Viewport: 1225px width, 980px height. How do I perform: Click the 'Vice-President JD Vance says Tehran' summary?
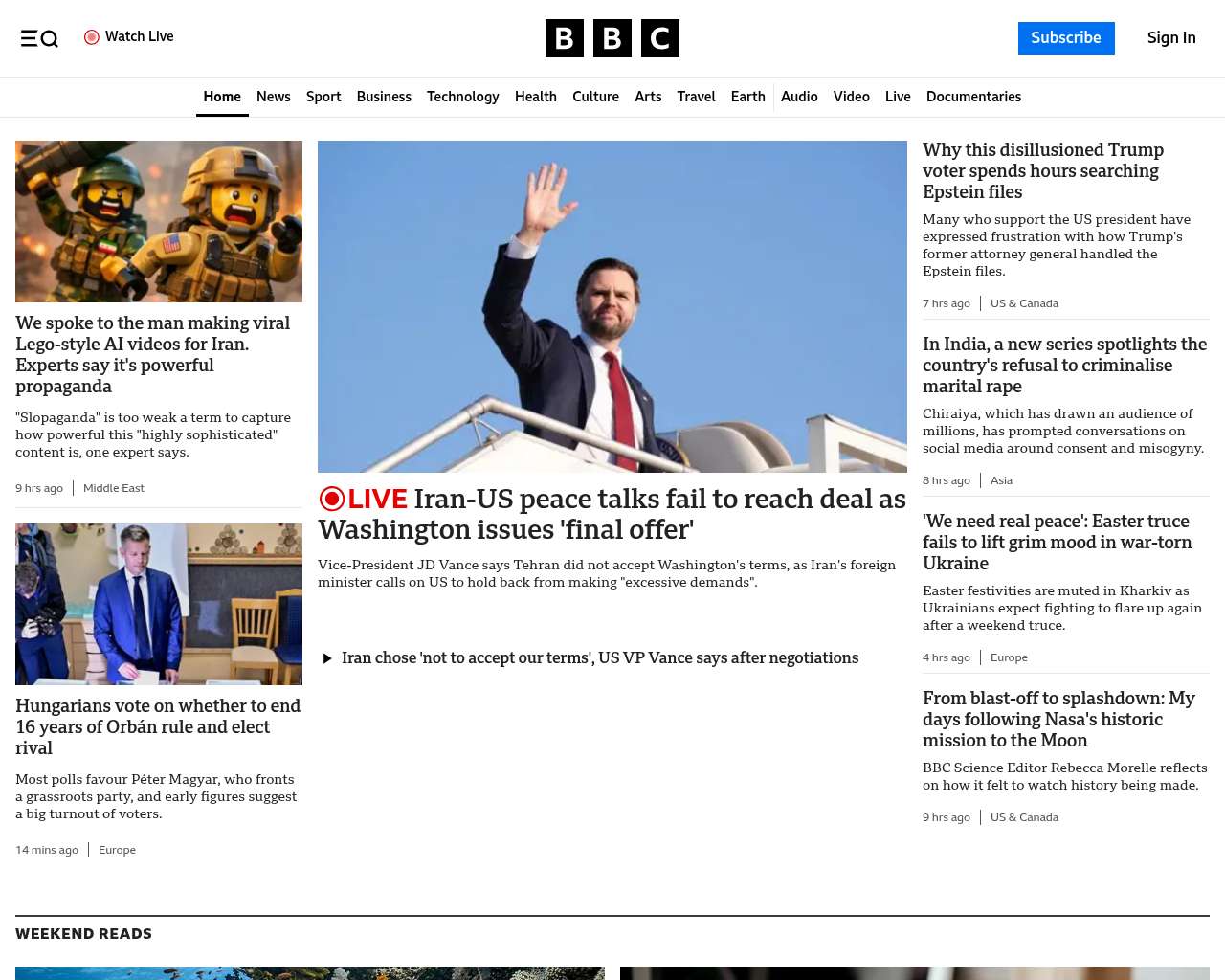[x=607, y=573]
